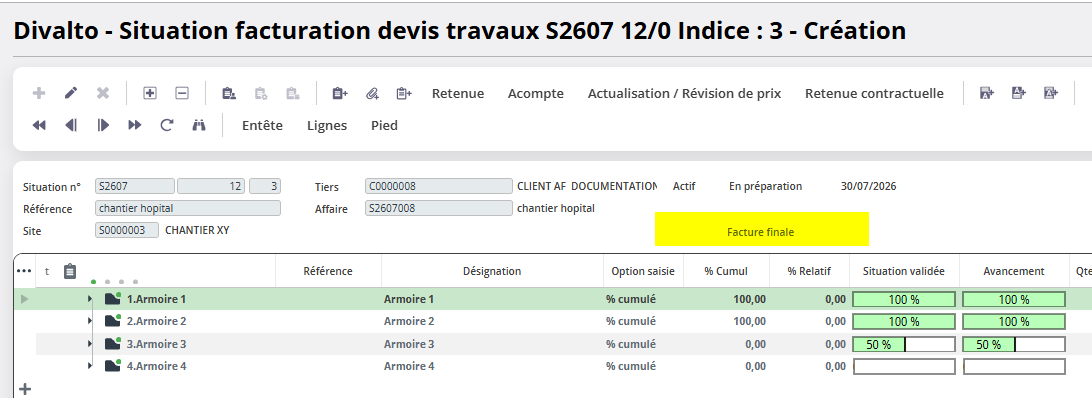Select the 4.Armoire 4 row label

pos(157,366)
